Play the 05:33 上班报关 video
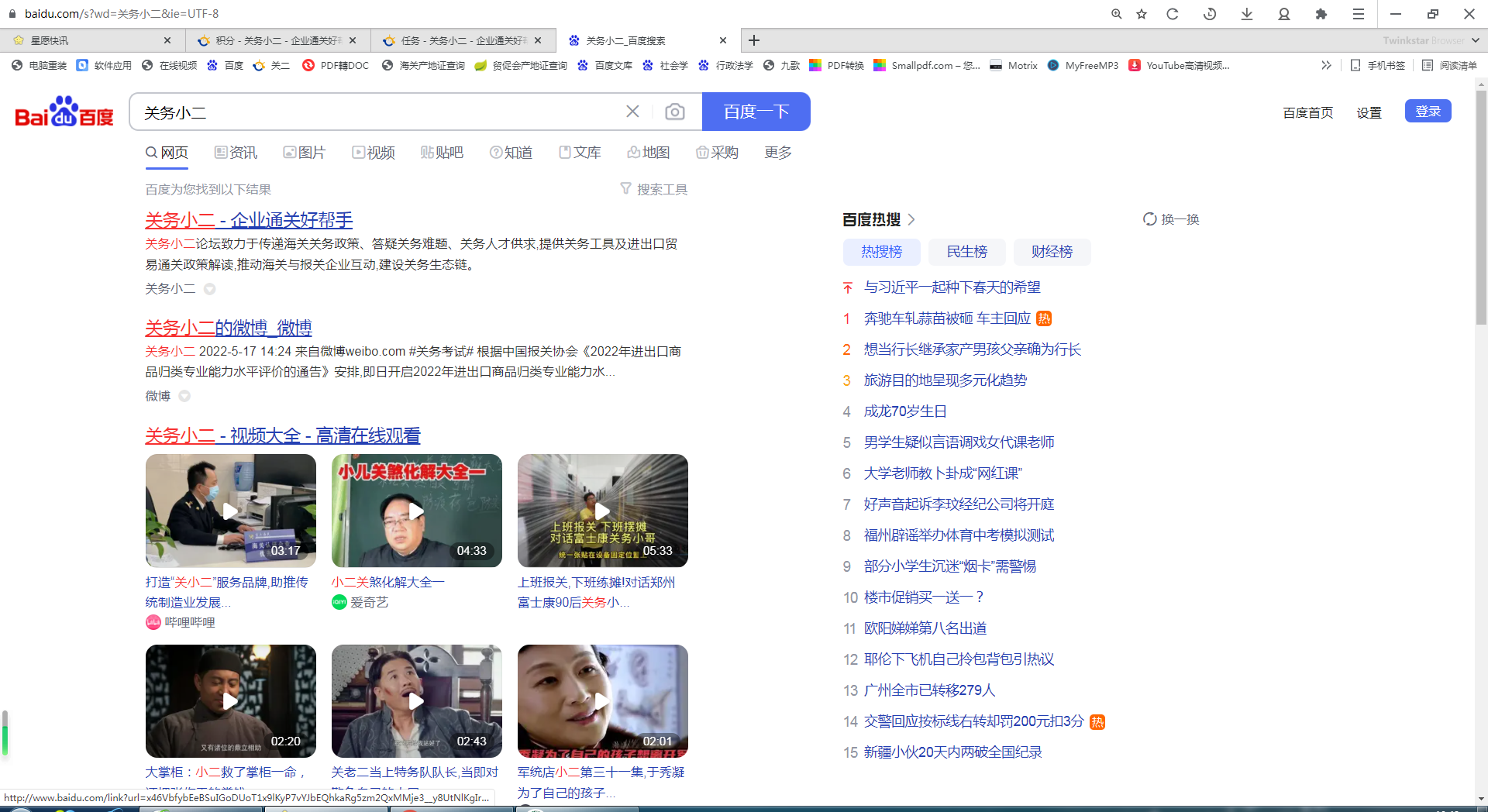 click(603, 511)
